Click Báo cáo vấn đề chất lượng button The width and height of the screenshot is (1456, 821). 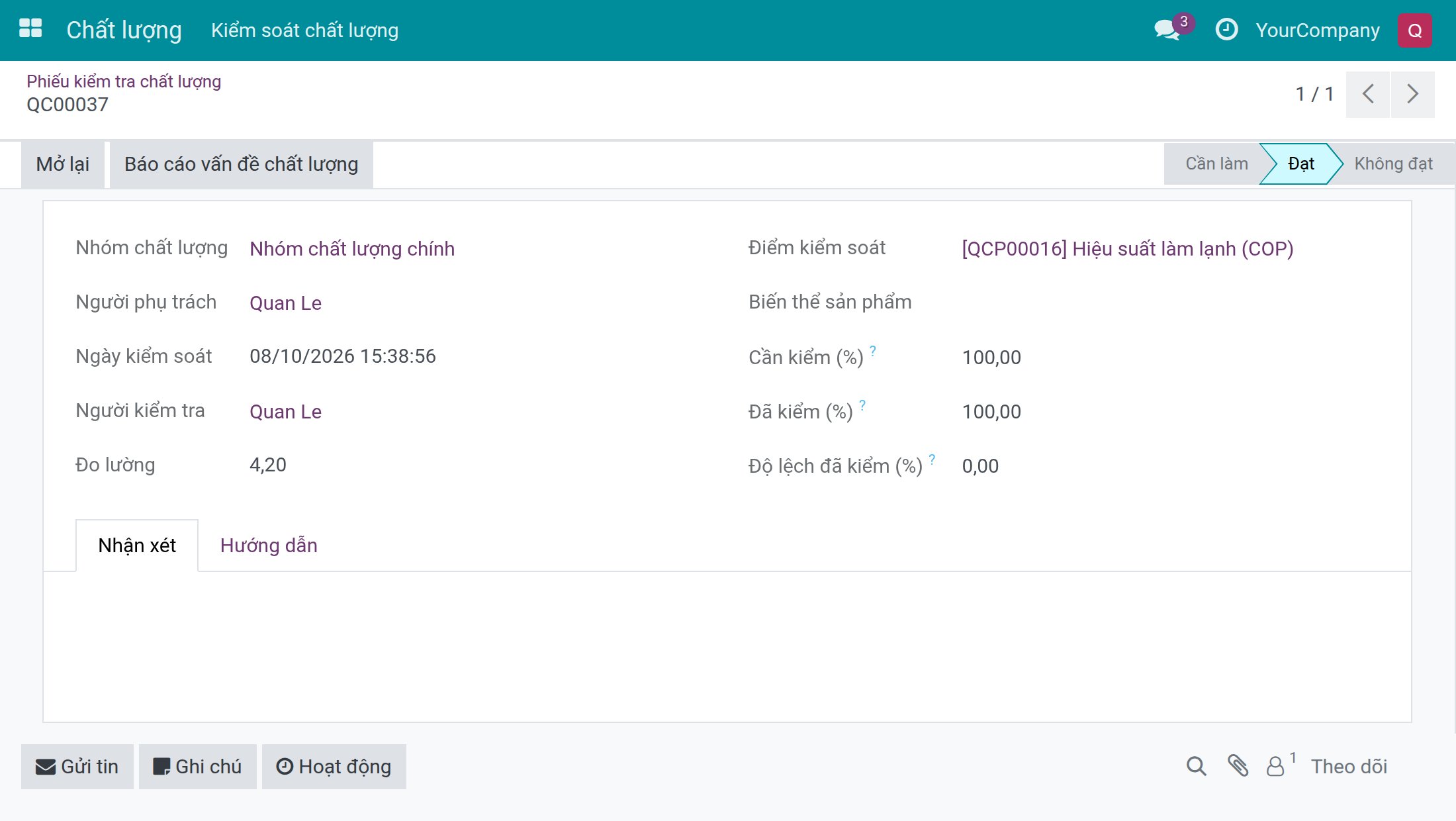(242, 164)
